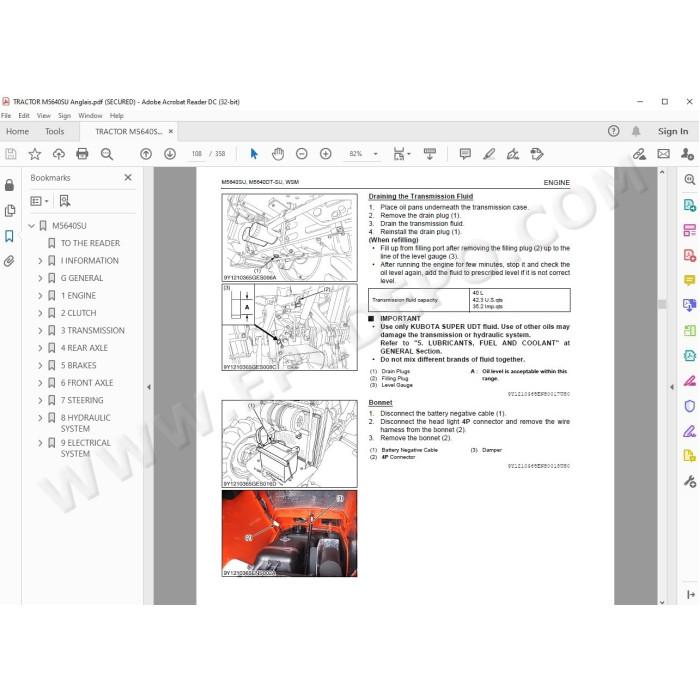Close the Bookmarks panel

coord(128,178)
